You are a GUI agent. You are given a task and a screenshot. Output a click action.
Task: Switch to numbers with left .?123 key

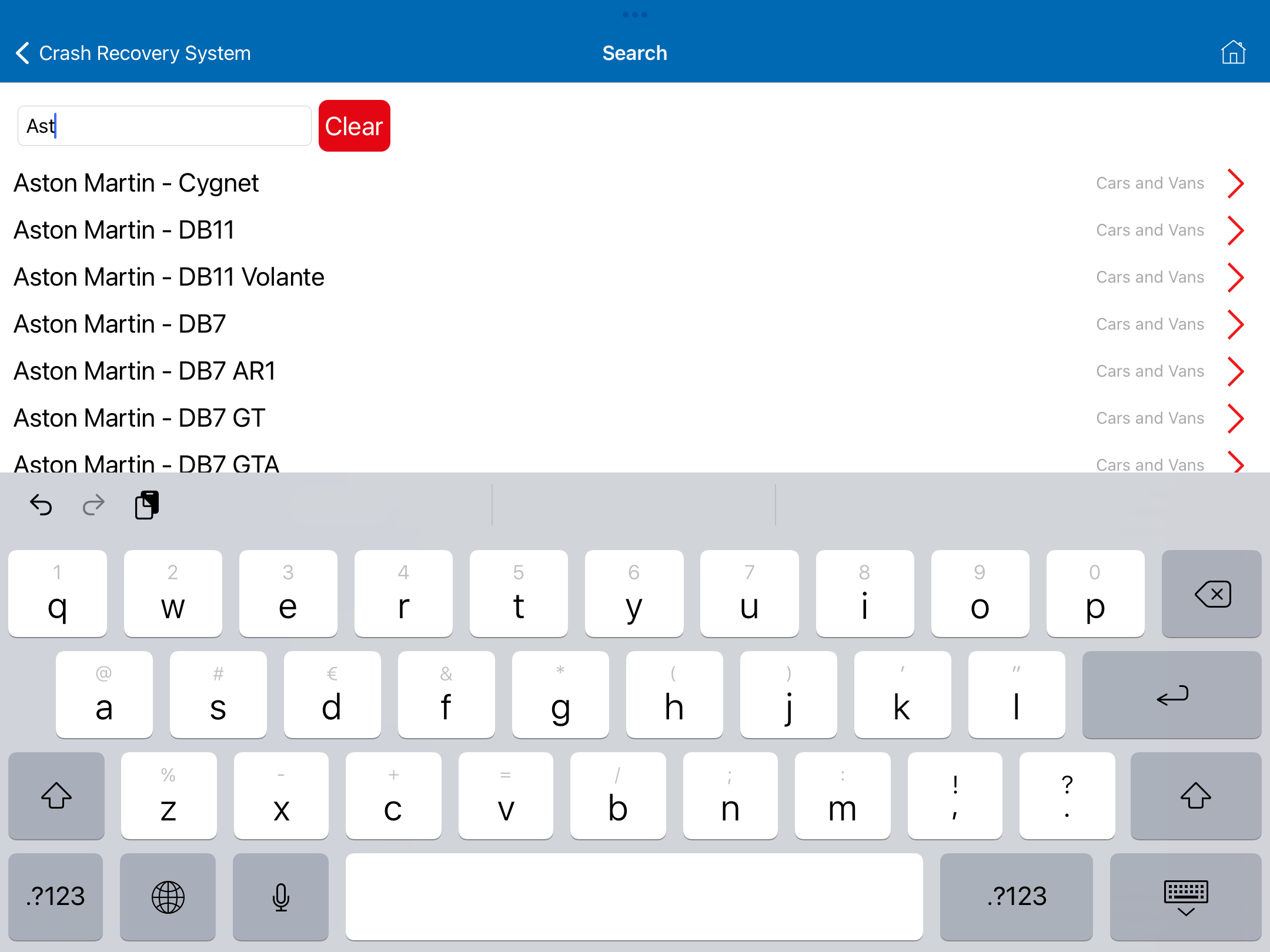coord(56,897)
